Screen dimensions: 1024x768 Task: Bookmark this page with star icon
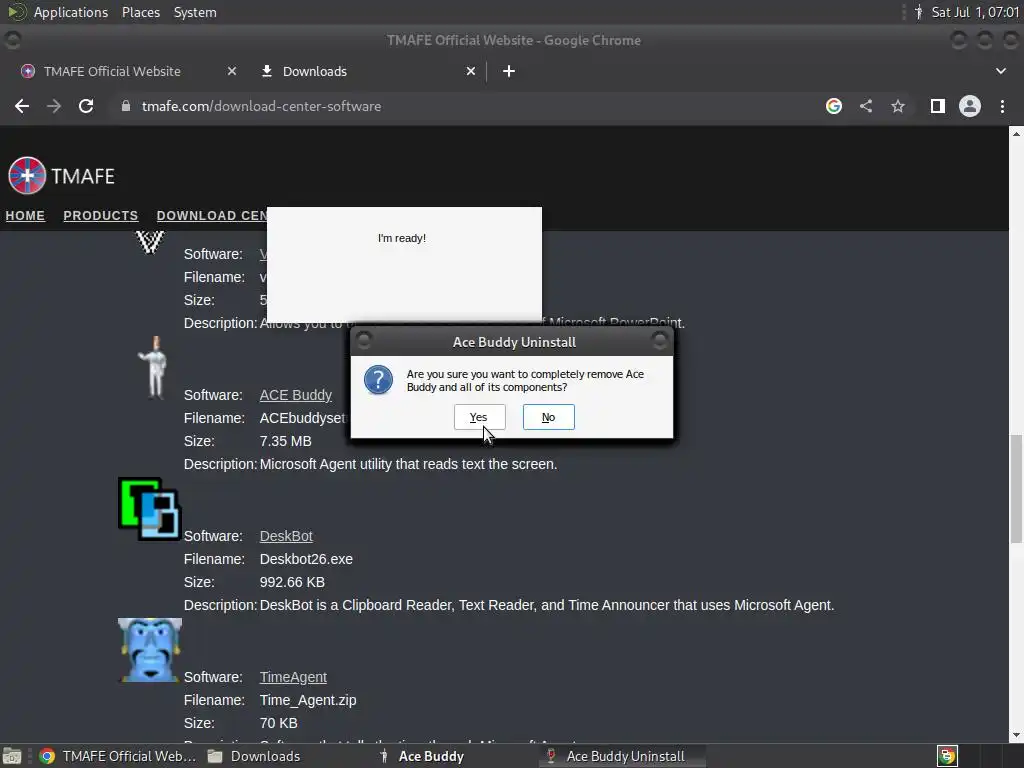[898, 106]
